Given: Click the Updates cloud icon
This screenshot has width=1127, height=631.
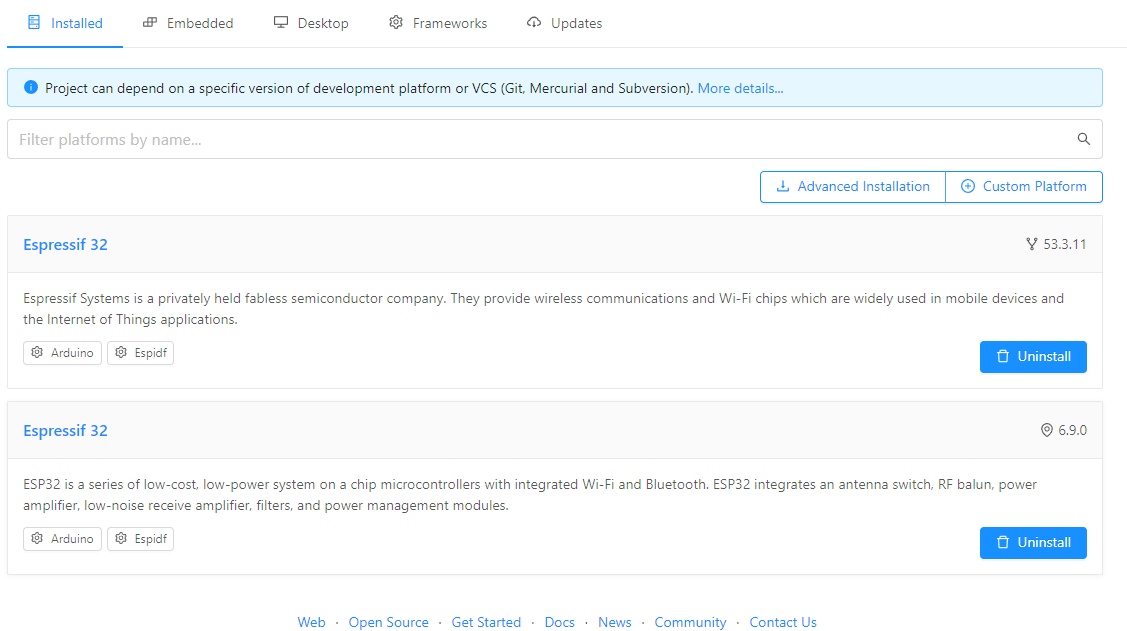Looking at the screenshot, I should pos(533,22).
